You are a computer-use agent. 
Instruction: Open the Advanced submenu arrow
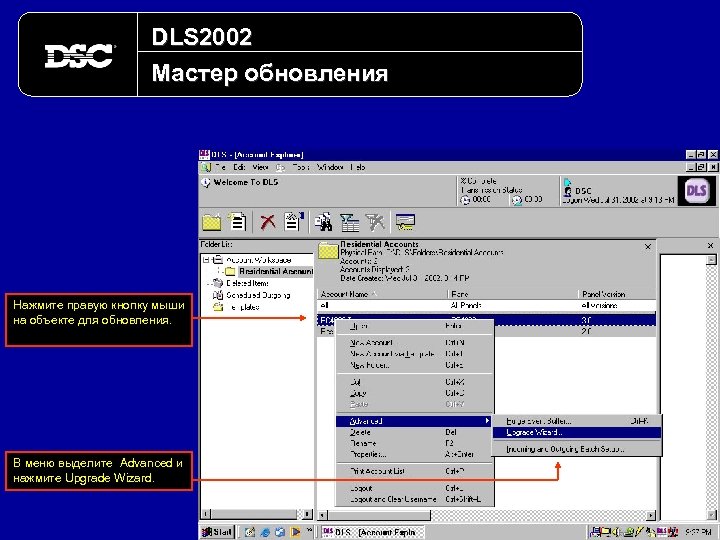pos(487,421)
